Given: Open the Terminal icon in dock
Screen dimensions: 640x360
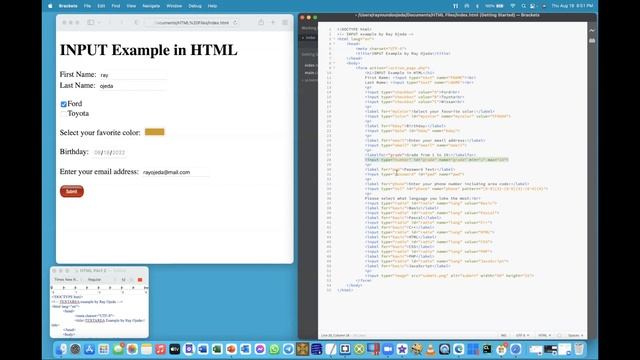Looking at the screenshot, I should 487,349.
